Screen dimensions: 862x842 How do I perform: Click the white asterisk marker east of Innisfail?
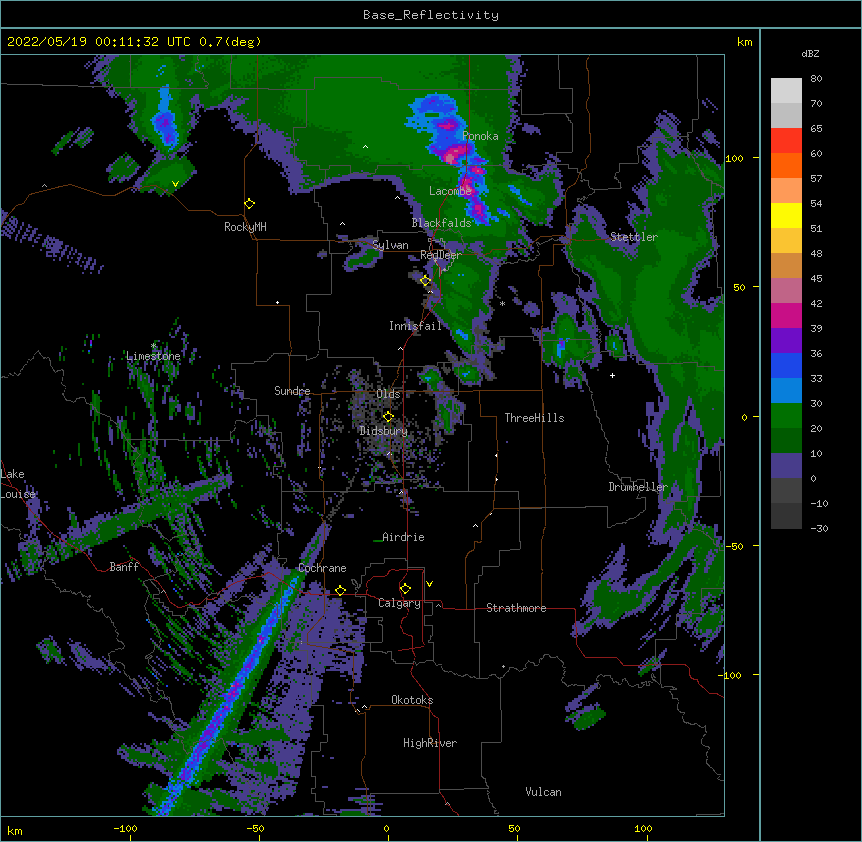502,304
